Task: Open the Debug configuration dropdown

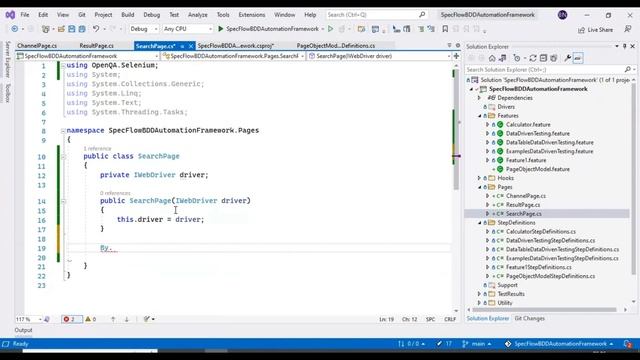Action: point(144,29)
